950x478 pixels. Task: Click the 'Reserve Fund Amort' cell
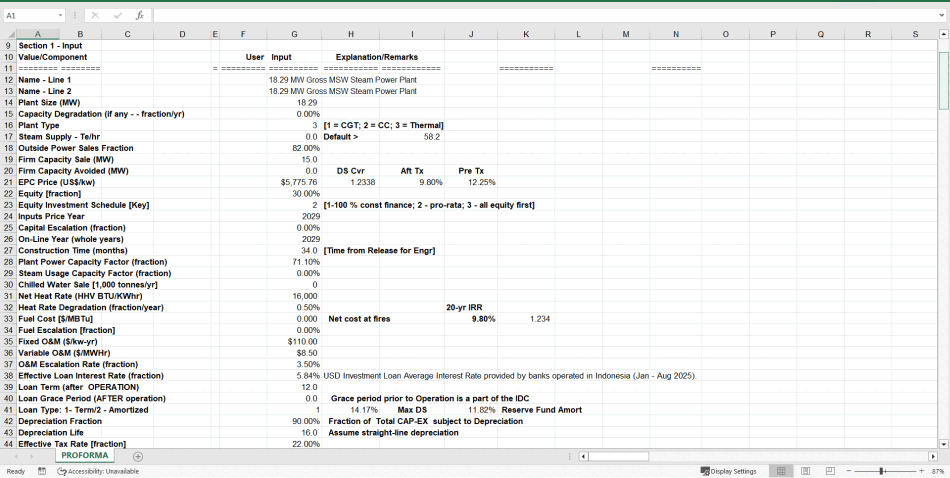click(542, 410)
